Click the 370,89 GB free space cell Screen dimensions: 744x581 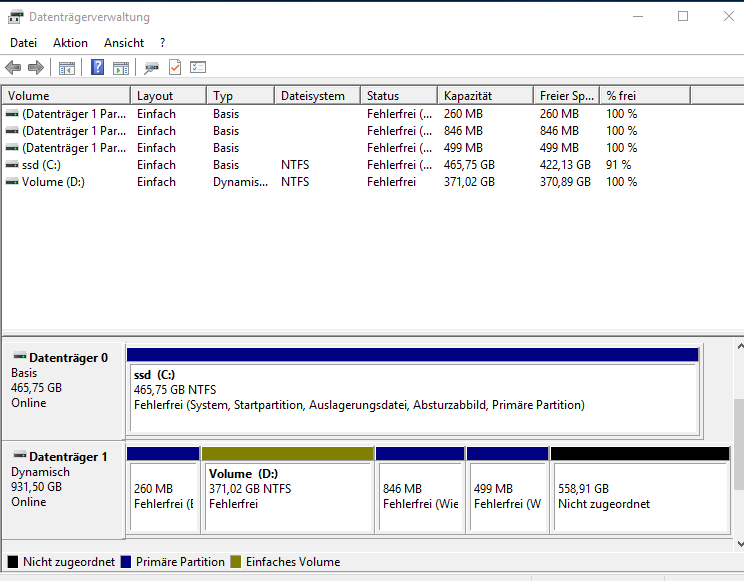pos(565,182)
